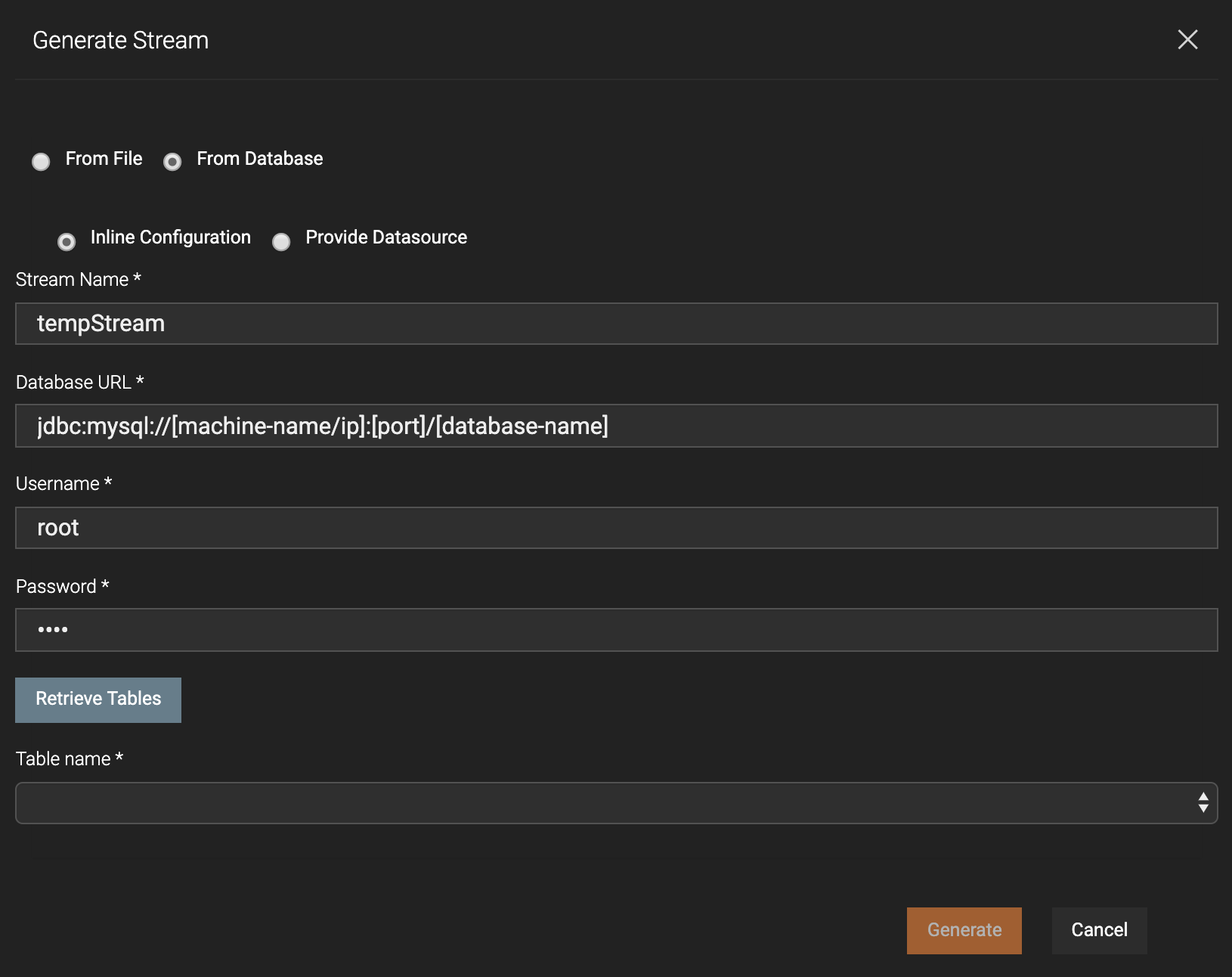Click the Retrieve Tables button
The height and width of the screenshot is (977, 1232).
(98, 699)
